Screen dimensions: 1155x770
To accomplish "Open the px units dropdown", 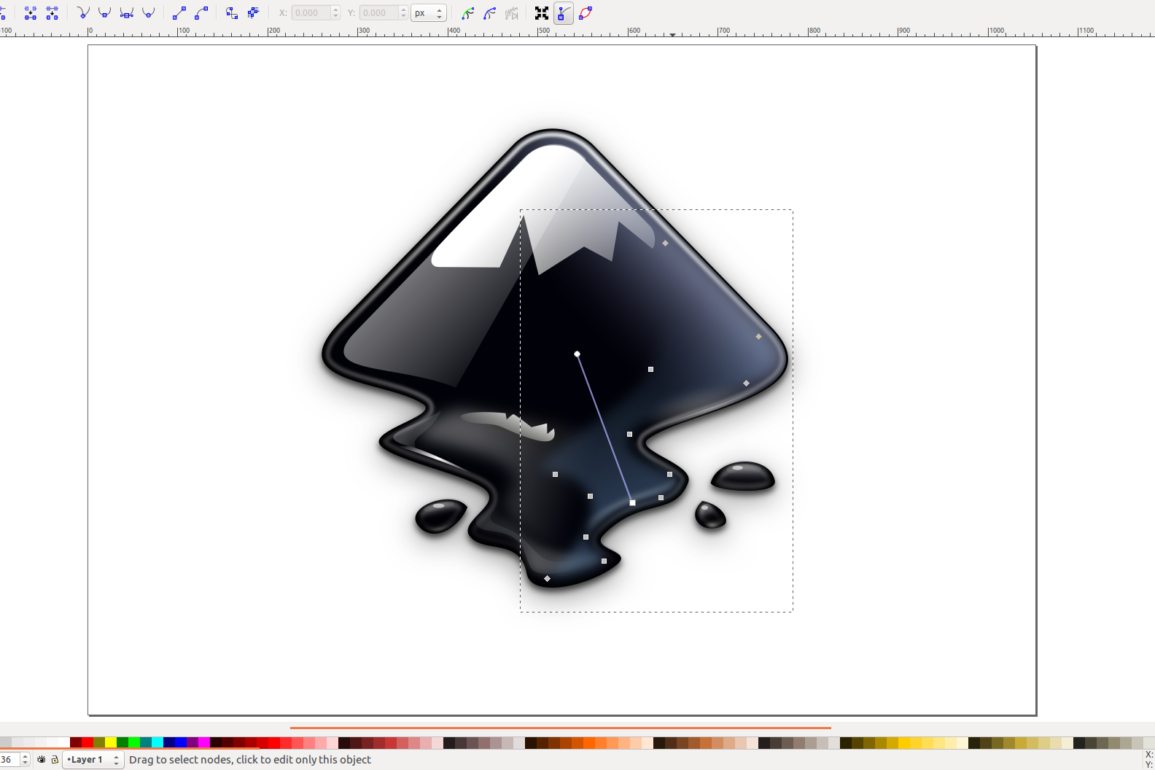I will tap(429, 13).
